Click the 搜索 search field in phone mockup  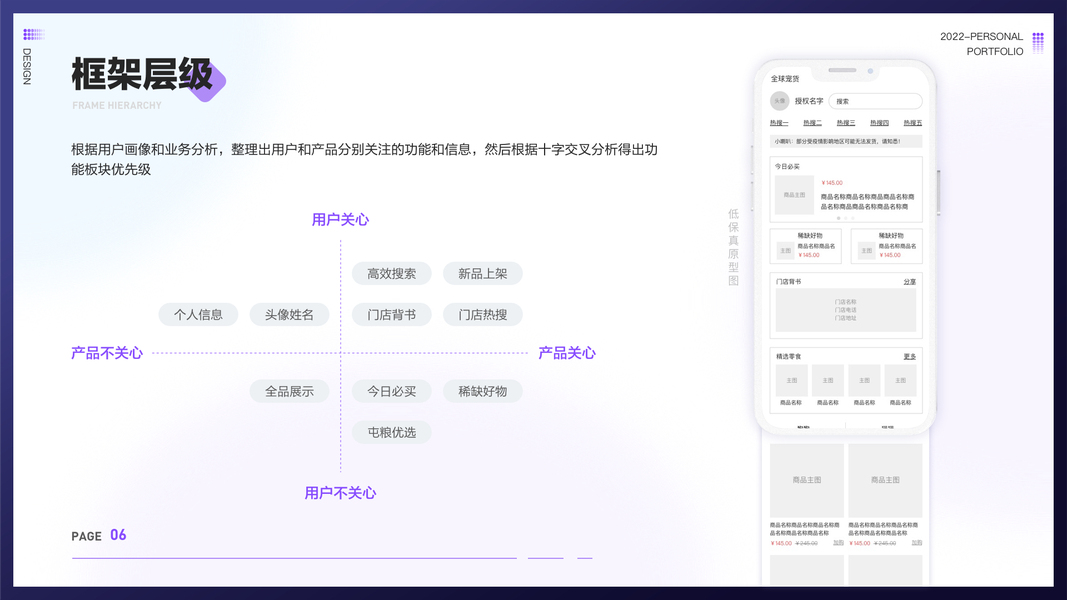tap(875, 101)
